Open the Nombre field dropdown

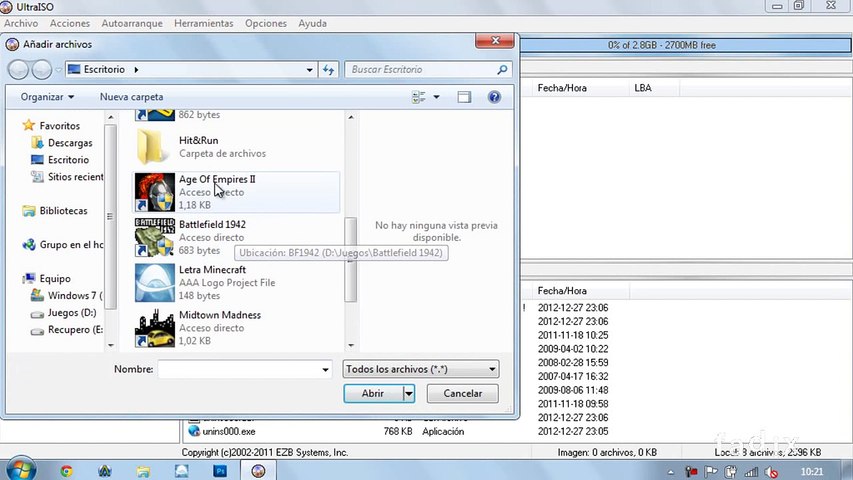pos(325,370)
